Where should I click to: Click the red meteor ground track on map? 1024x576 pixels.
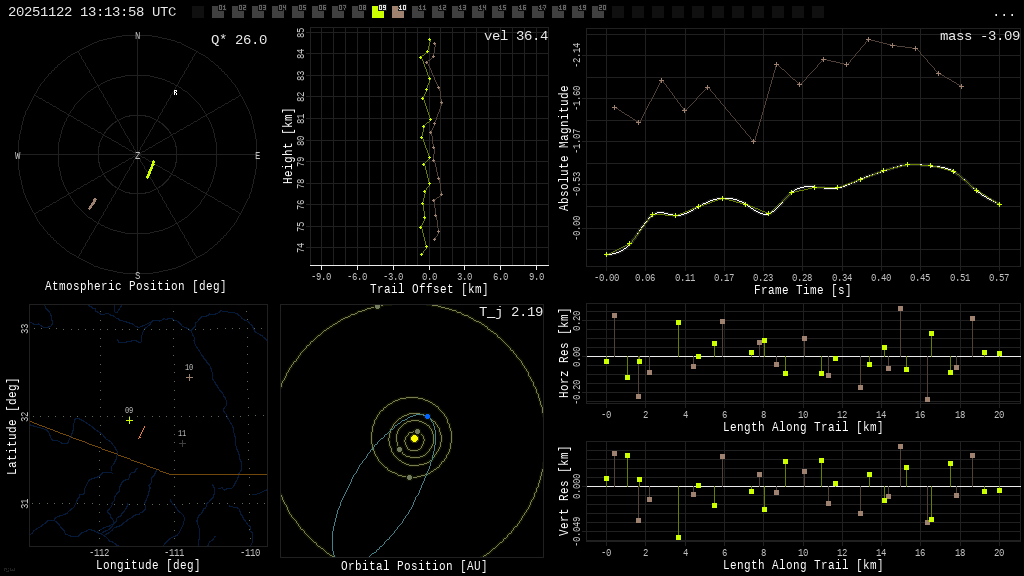pyautogui.click(x=142, y=432)
